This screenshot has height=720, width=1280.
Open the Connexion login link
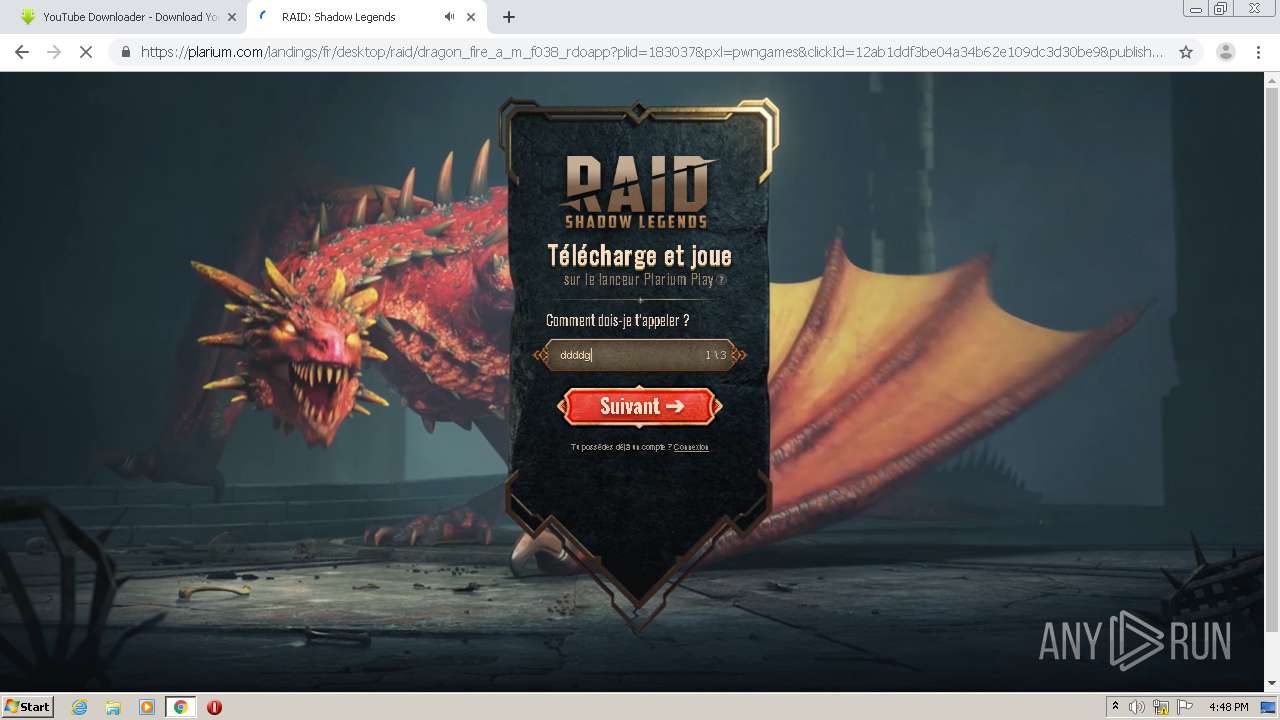click(x=691, y=447)
